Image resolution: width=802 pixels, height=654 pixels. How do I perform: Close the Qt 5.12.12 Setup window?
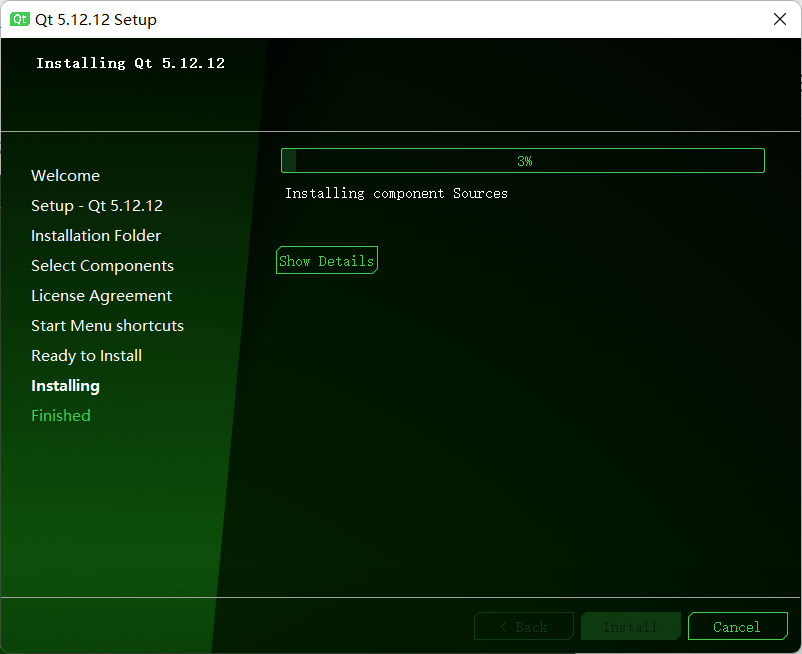(779, 19)
